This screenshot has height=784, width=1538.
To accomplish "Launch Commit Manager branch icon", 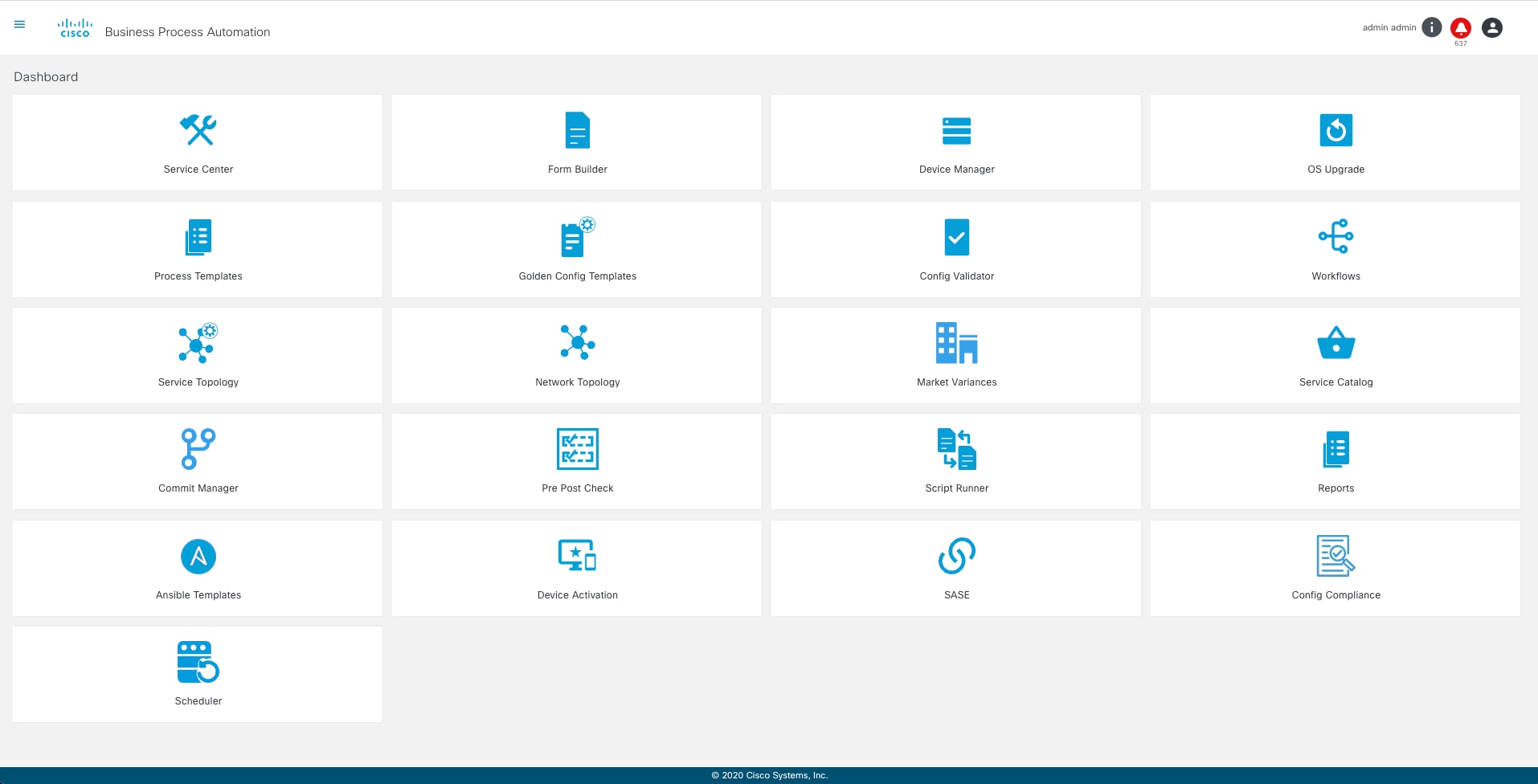I will 198,448.
